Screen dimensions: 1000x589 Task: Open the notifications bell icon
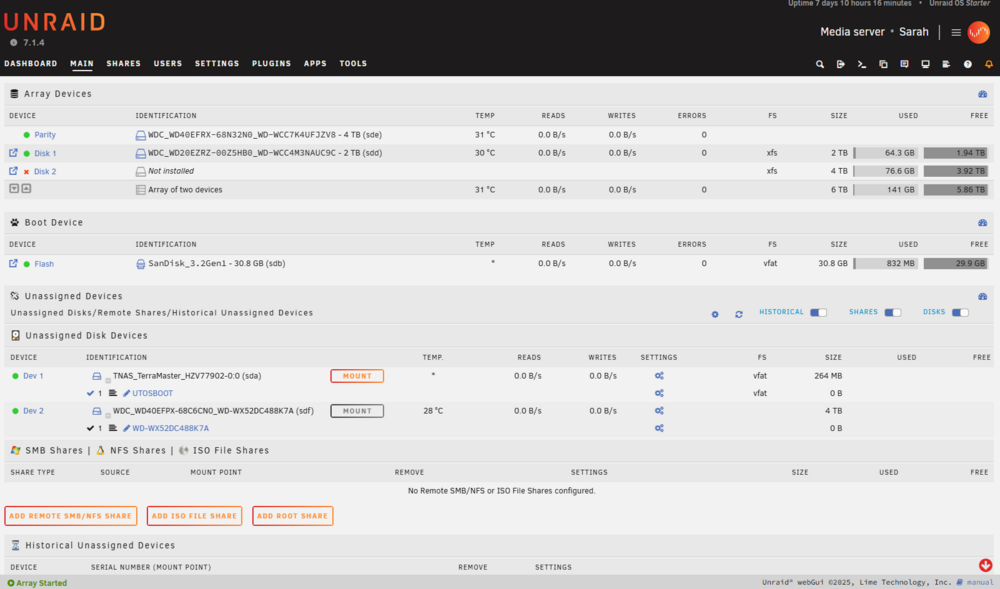989,64
